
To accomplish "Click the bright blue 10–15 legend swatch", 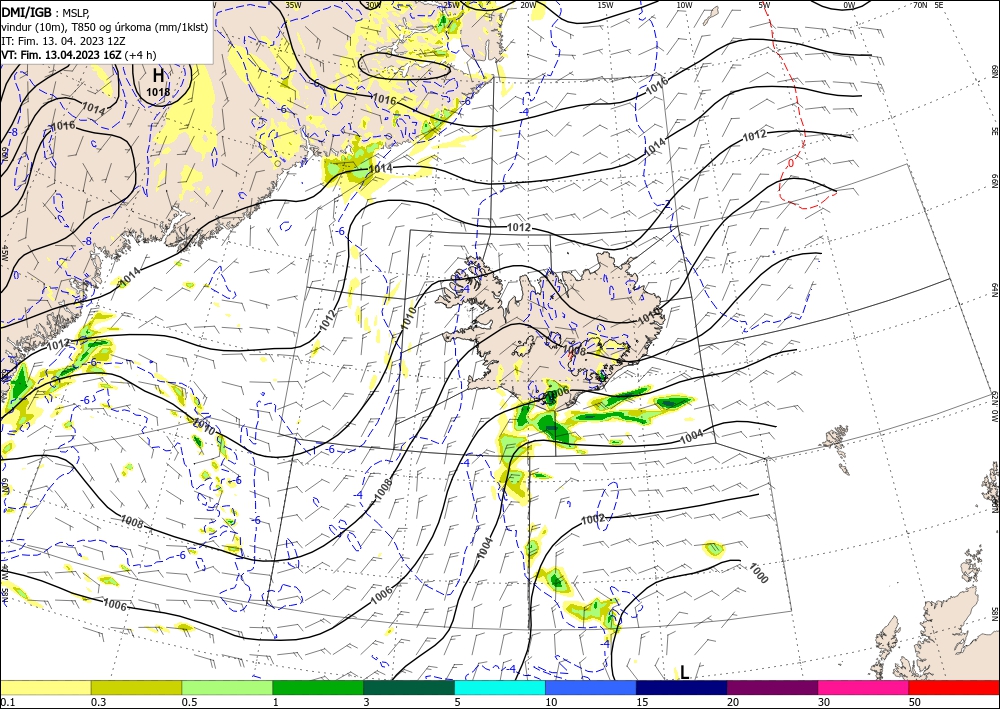I will (x=591, y=687).
